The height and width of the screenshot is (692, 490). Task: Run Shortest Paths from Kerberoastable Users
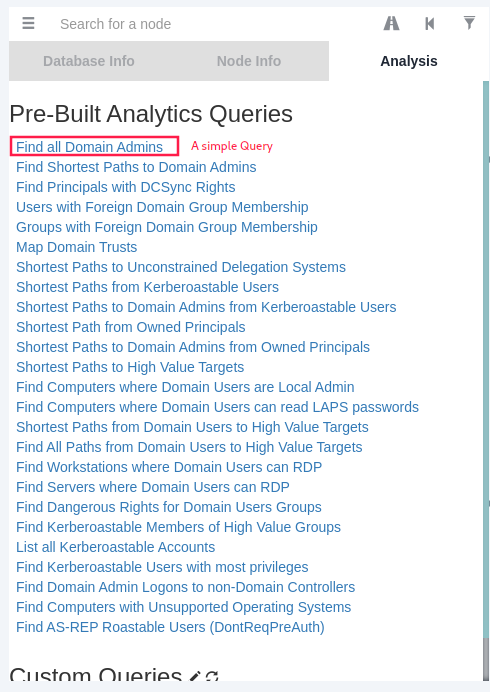click(x=147, y=287)
